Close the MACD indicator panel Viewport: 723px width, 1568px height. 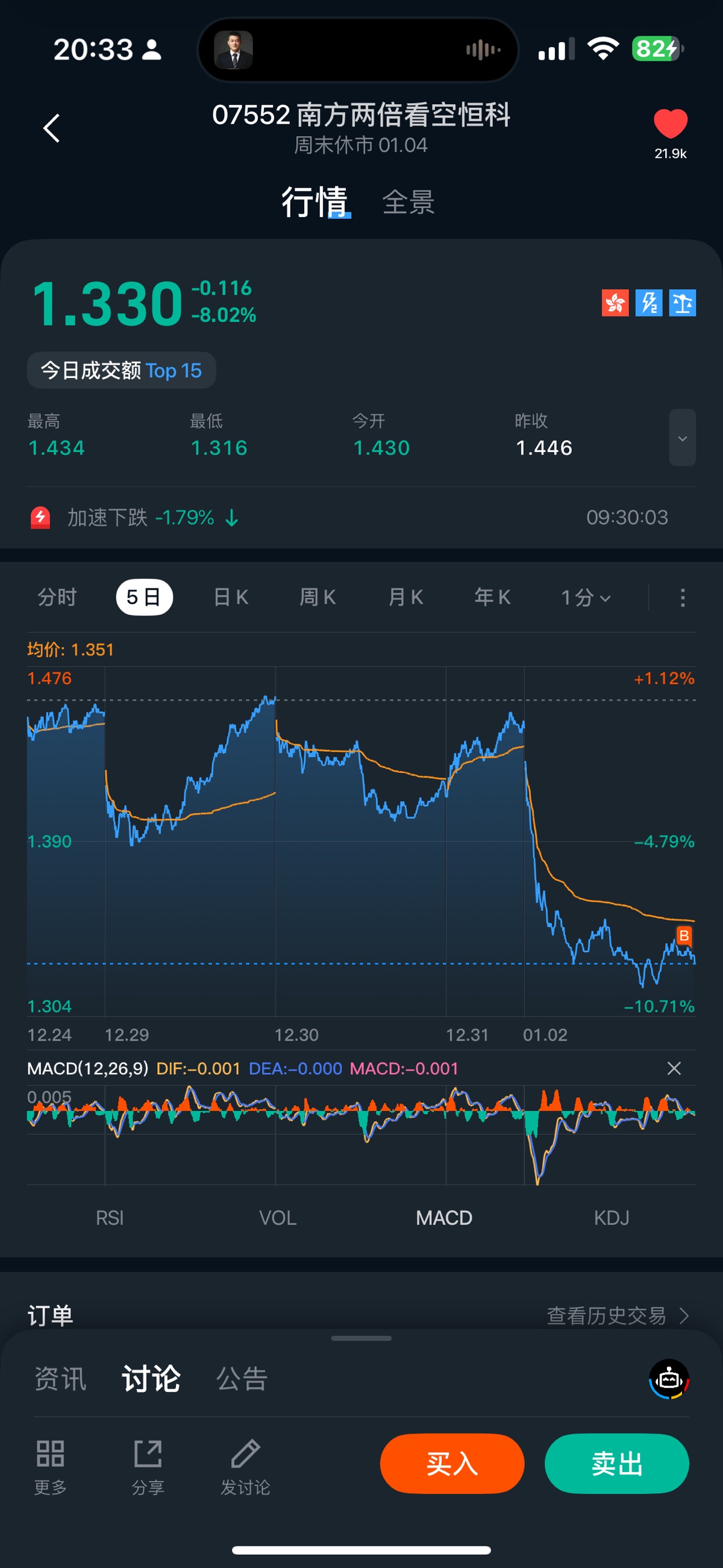674,1068
